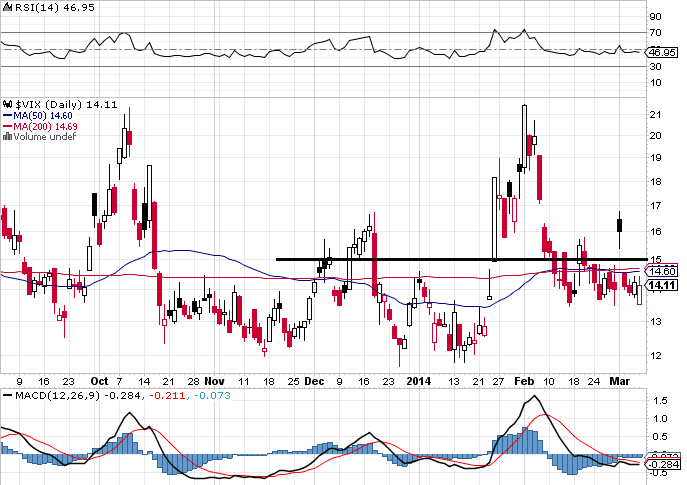Select the $VIX (Daily) 14.11 title
Image resolution: width=687 pixels, height=485 pixels.
(x=67, y=104)
